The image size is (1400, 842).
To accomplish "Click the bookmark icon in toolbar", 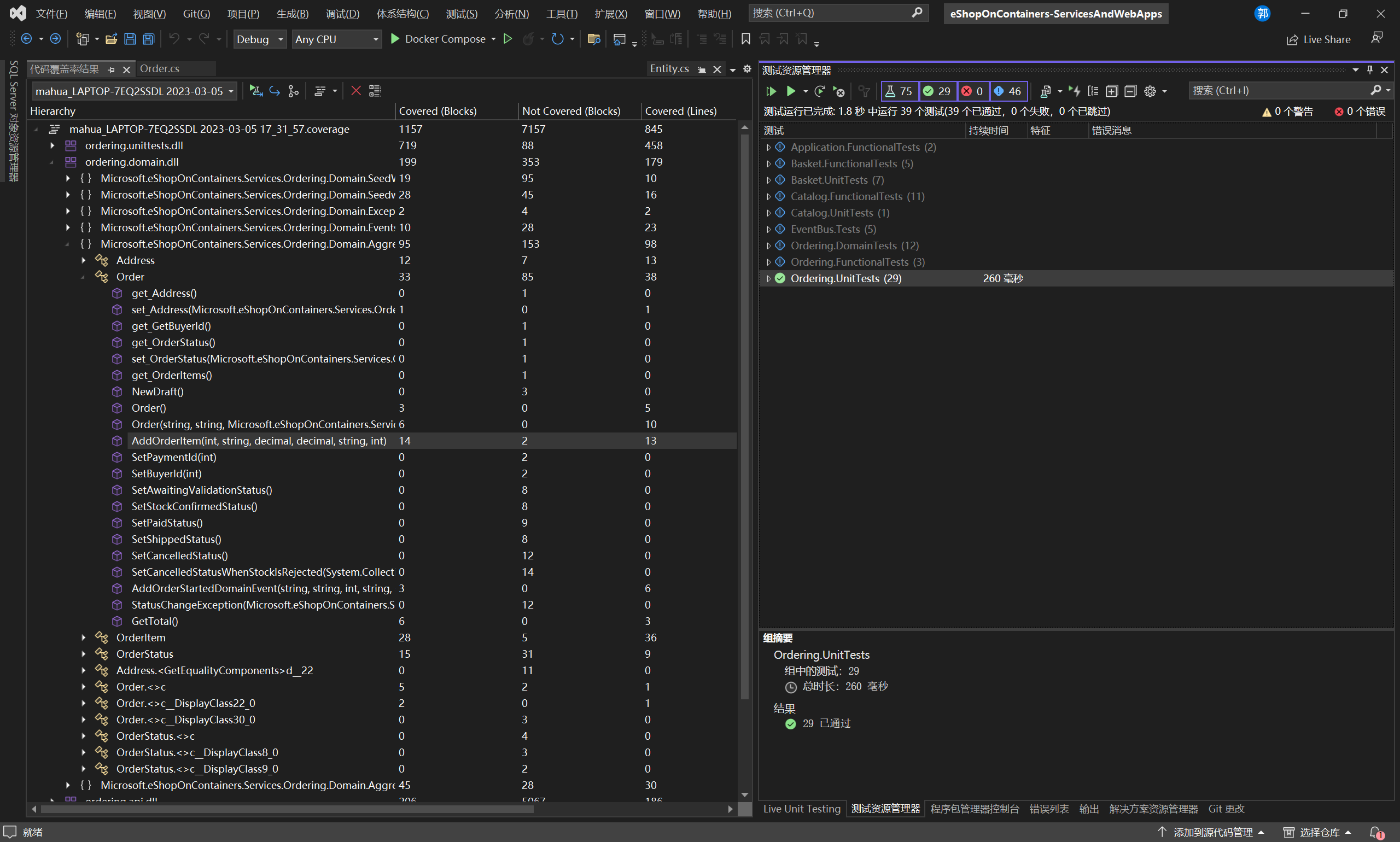I will click(746, 39).
